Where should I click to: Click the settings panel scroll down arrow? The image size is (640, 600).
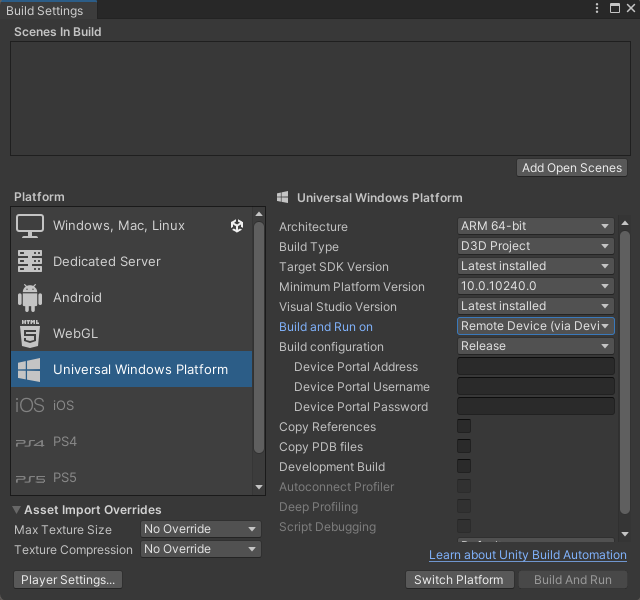point(625,533)
